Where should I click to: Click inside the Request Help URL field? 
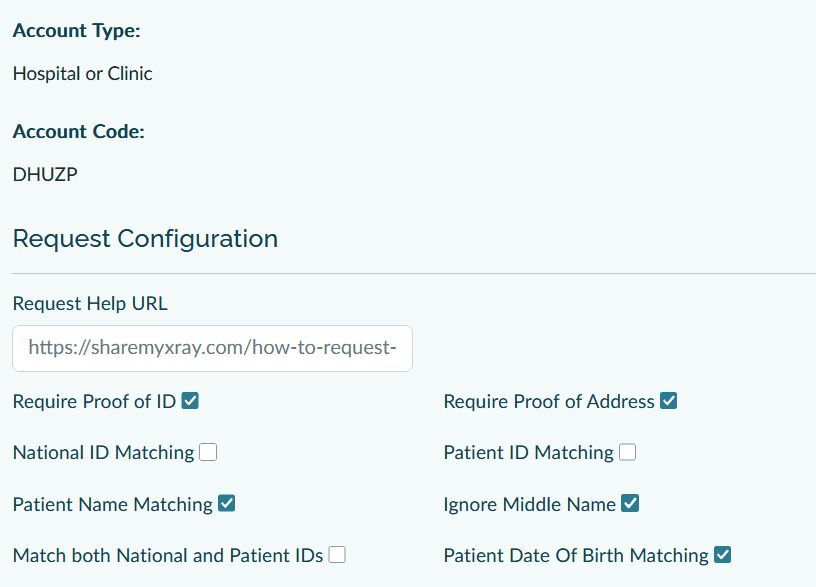tap(212, 348)
